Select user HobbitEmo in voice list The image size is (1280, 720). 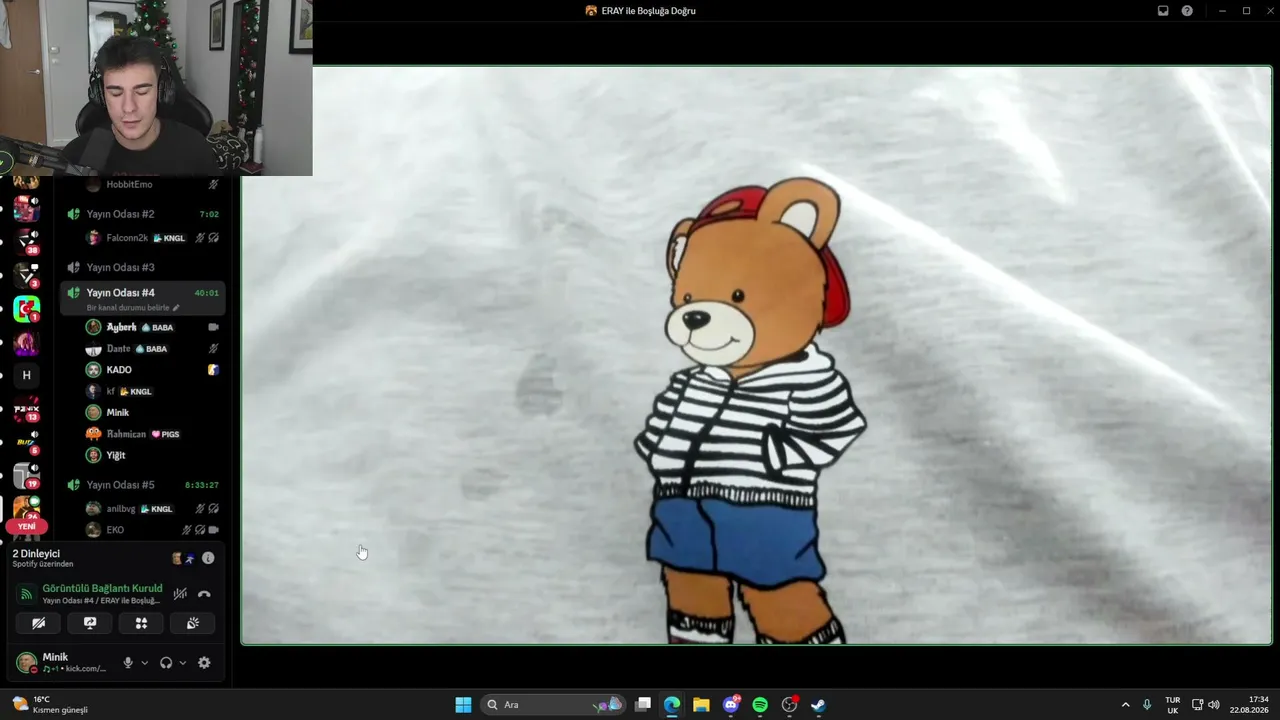(x=153, y=184)
